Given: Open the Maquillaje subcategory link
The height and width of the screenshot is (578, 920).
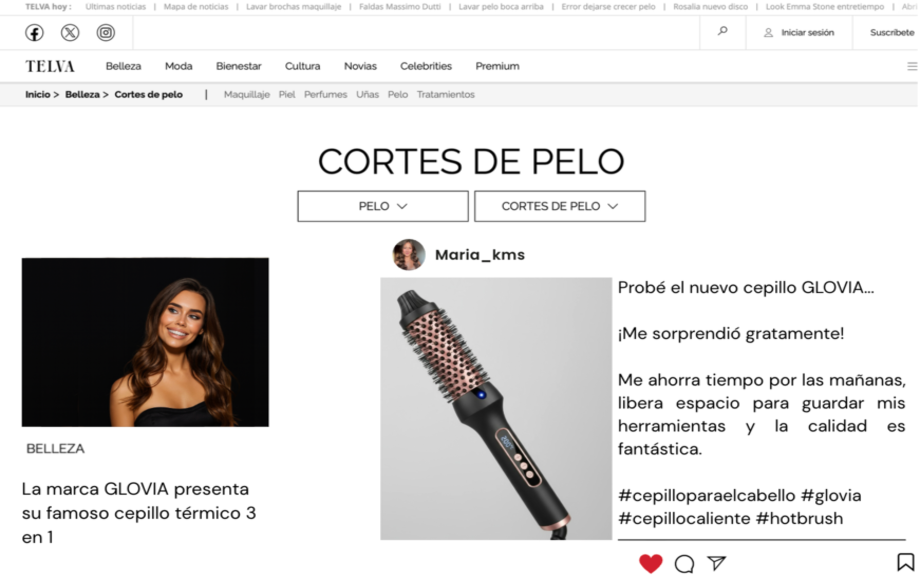Looking at the screenshot, I should pos(246,94).
